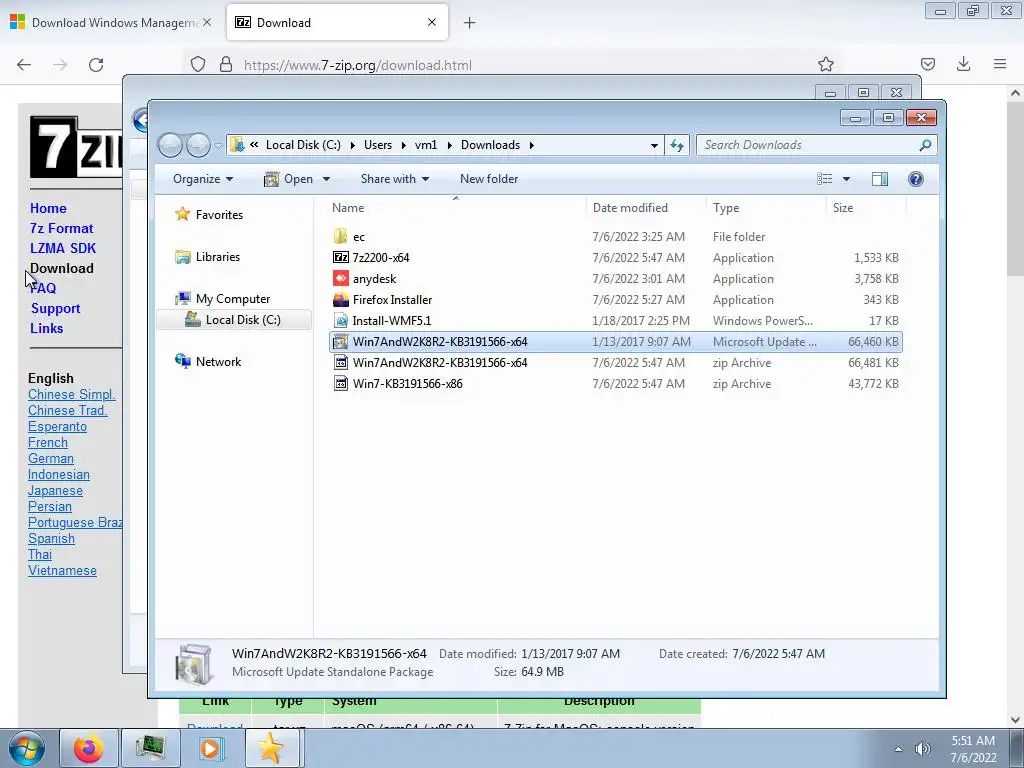
Task: Click the Explorer forward navigation button
Action: tap(198, 145)
